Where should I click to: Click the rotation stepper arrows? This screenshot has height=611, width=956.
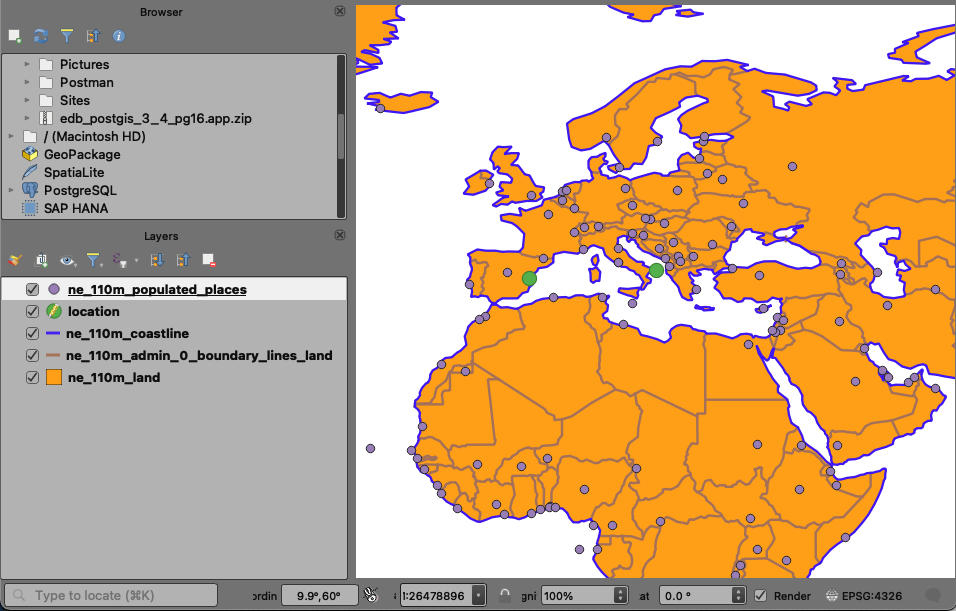738,595
